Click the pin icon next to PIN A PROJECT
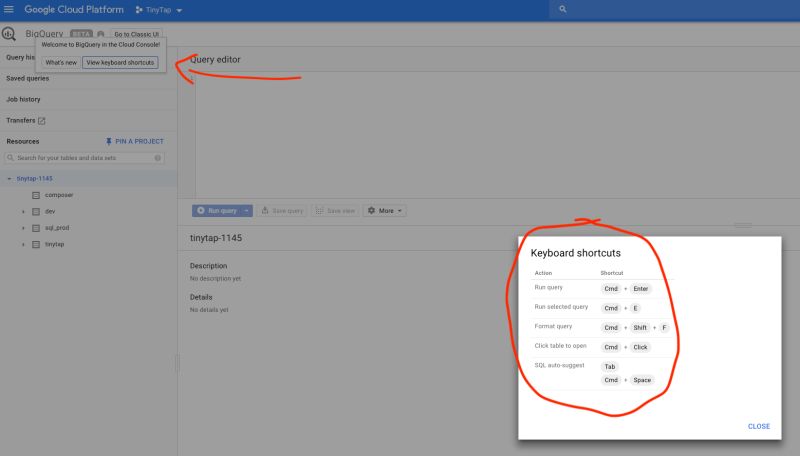The image size is (800, 456). click(109, 141)
